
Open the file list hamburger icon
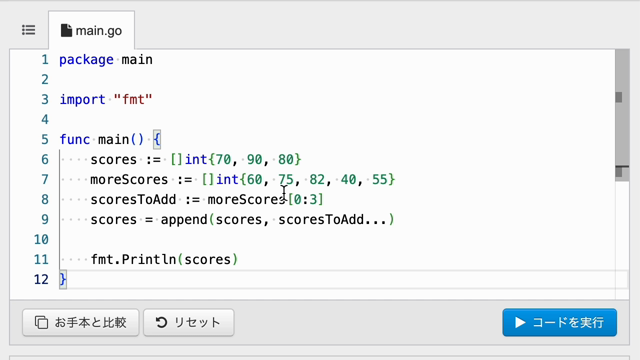click(x=29, y=30)
